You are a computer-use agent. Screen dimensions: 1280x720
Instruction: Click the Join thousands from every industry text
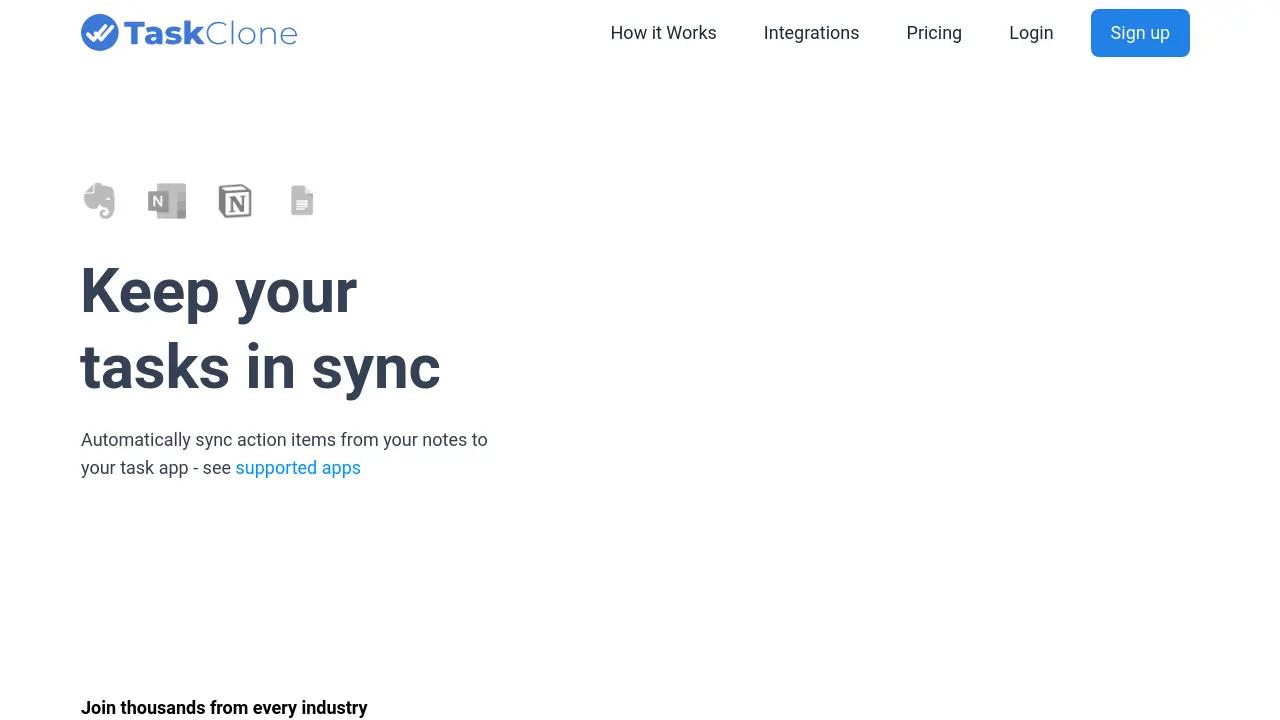point(224,708)
